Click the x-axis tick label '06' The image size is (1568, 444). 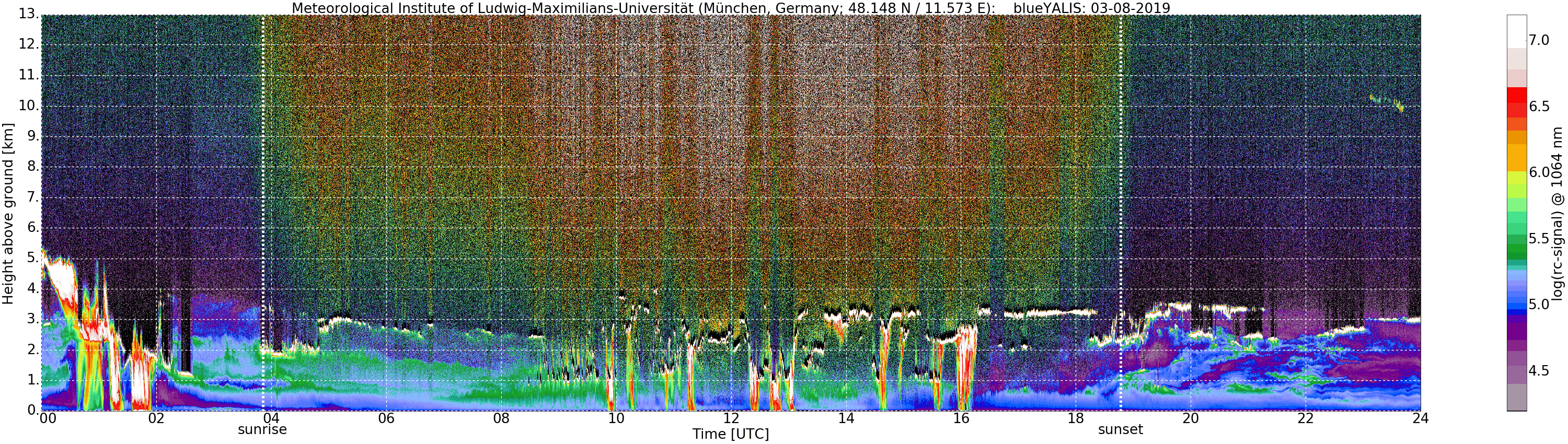click(386, 418)
